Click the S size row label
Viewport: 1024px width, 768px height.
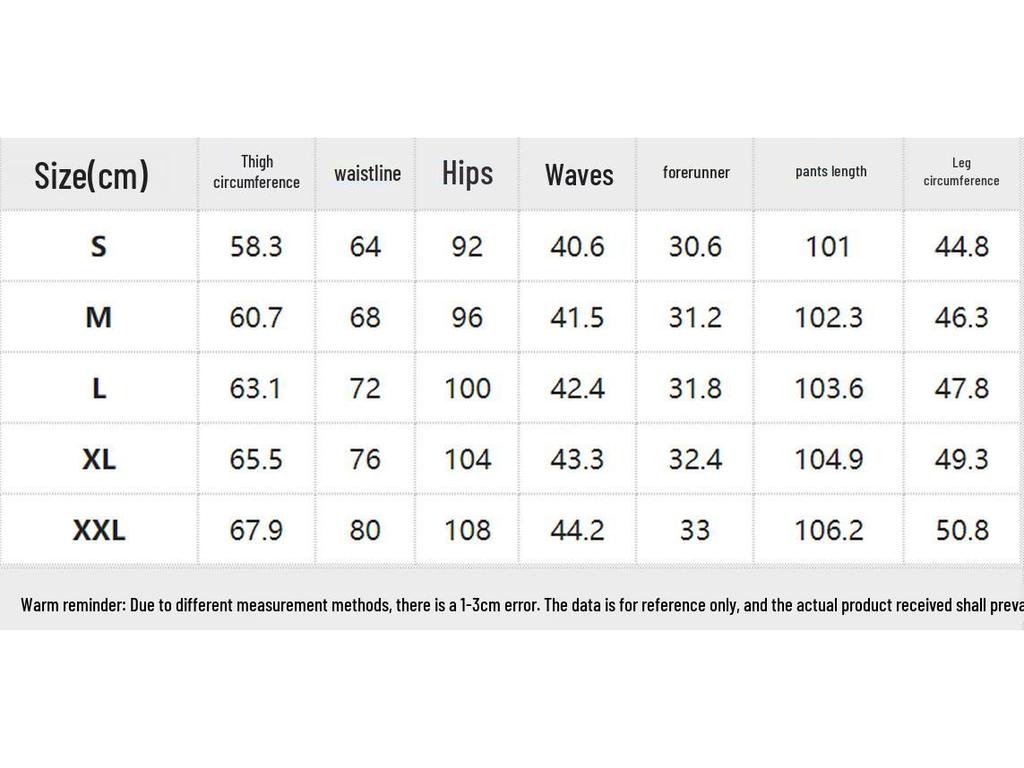click(x=98, y=246)
